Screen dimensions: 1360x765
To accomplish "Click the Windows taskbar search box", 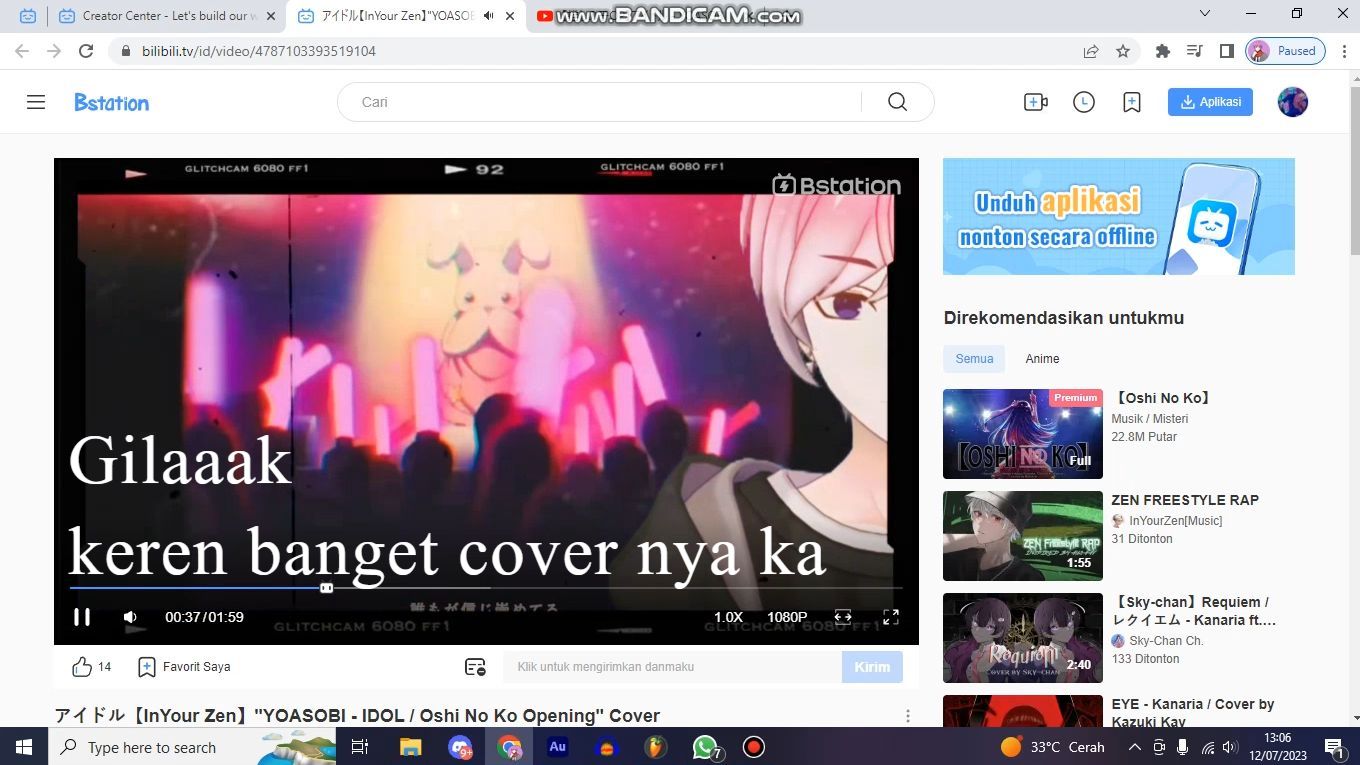I will [x=192, y=747].
